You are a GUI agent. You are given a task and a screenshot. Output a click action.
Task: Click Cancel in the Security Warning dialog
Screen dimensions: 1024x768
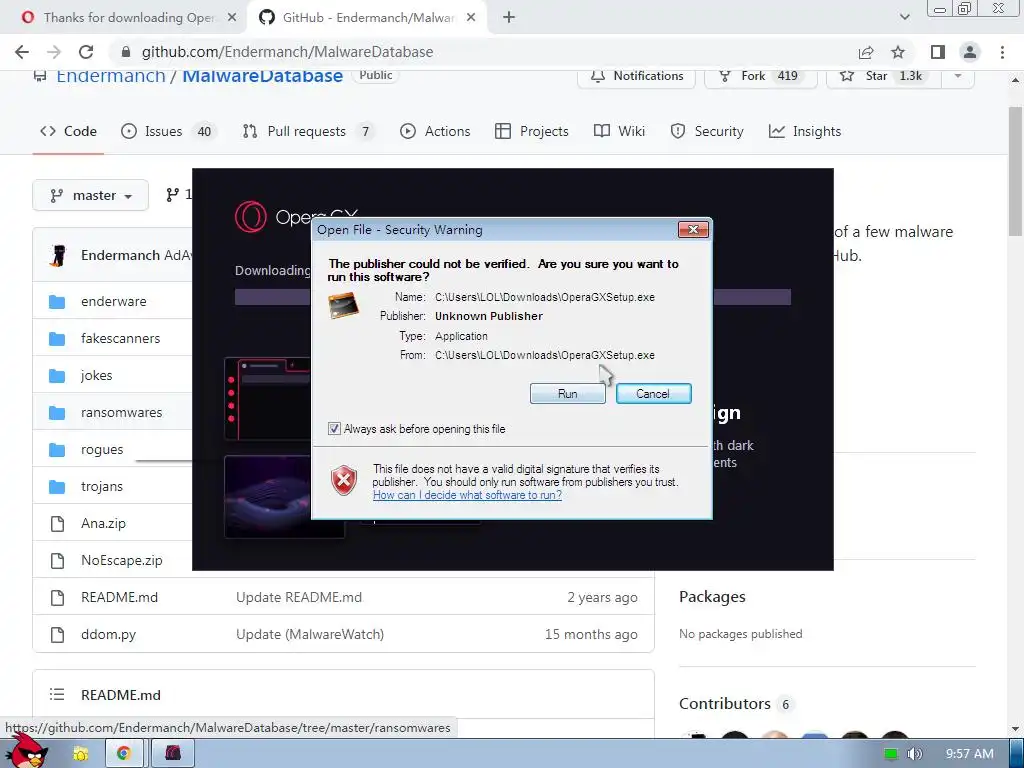coord(654,394)
